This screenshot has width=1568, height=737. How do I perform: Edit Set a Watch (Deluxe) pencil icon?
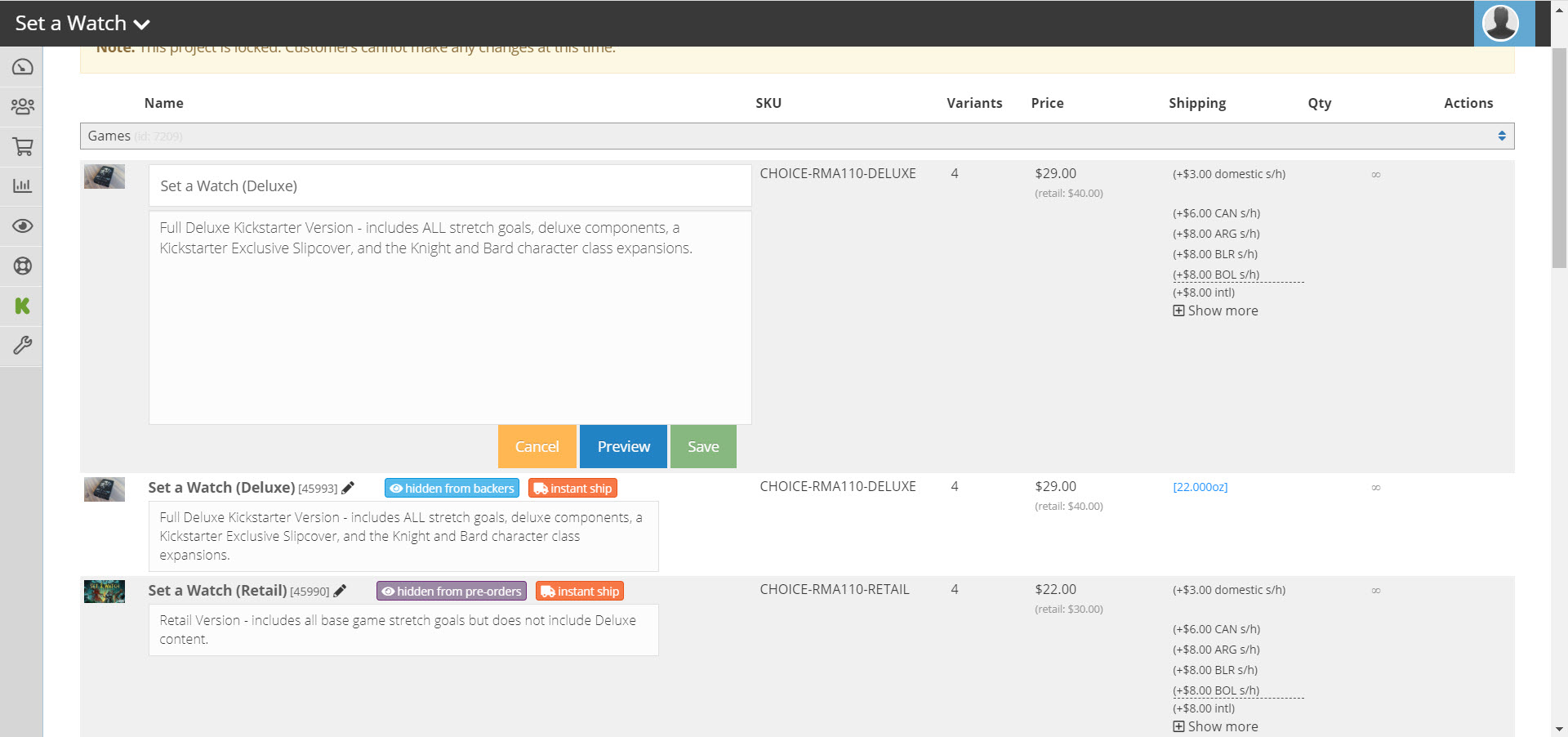click(x=348, y=488)
